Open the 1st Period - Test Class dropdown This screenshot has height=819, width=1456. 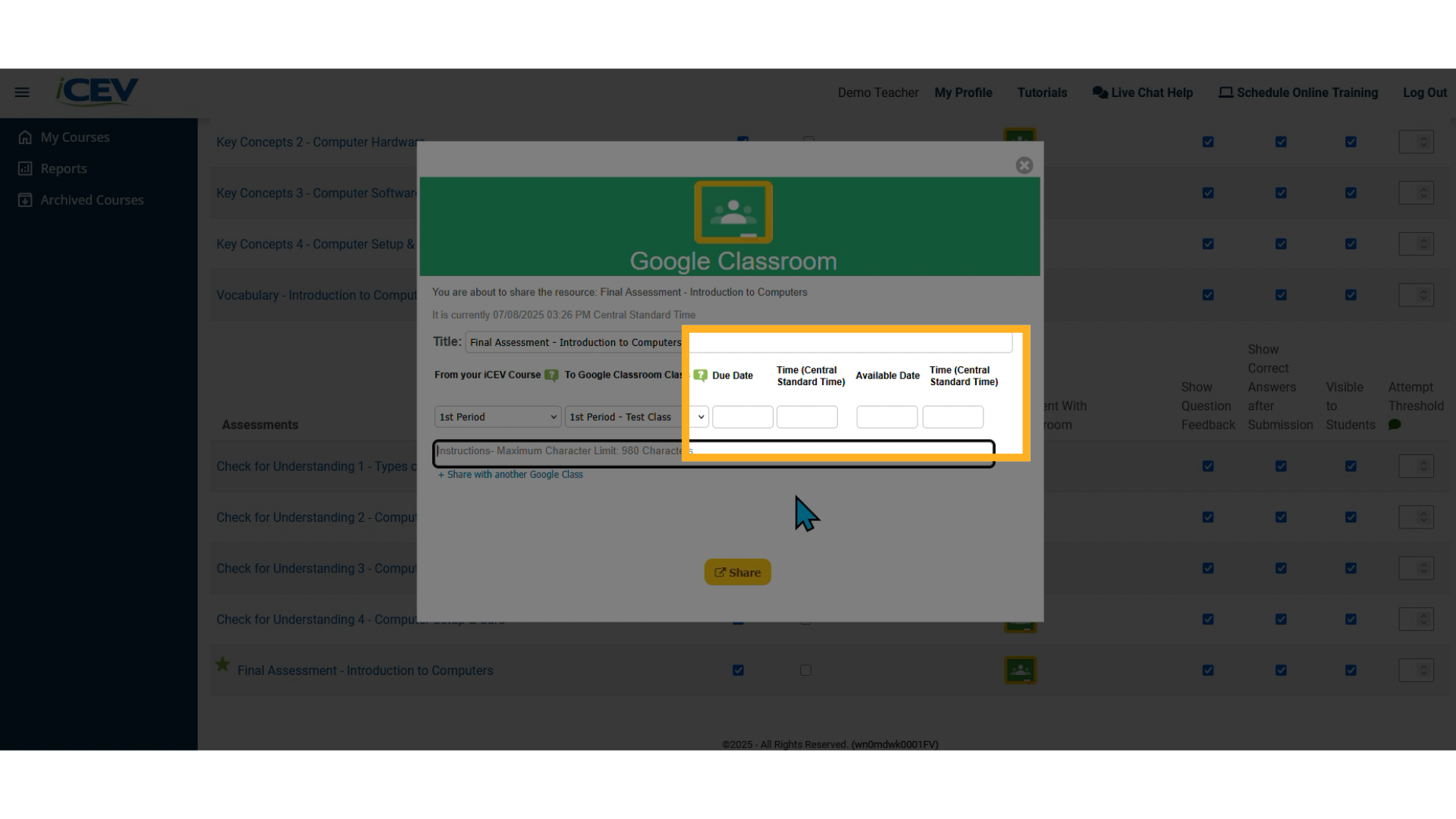click(637, 417)
